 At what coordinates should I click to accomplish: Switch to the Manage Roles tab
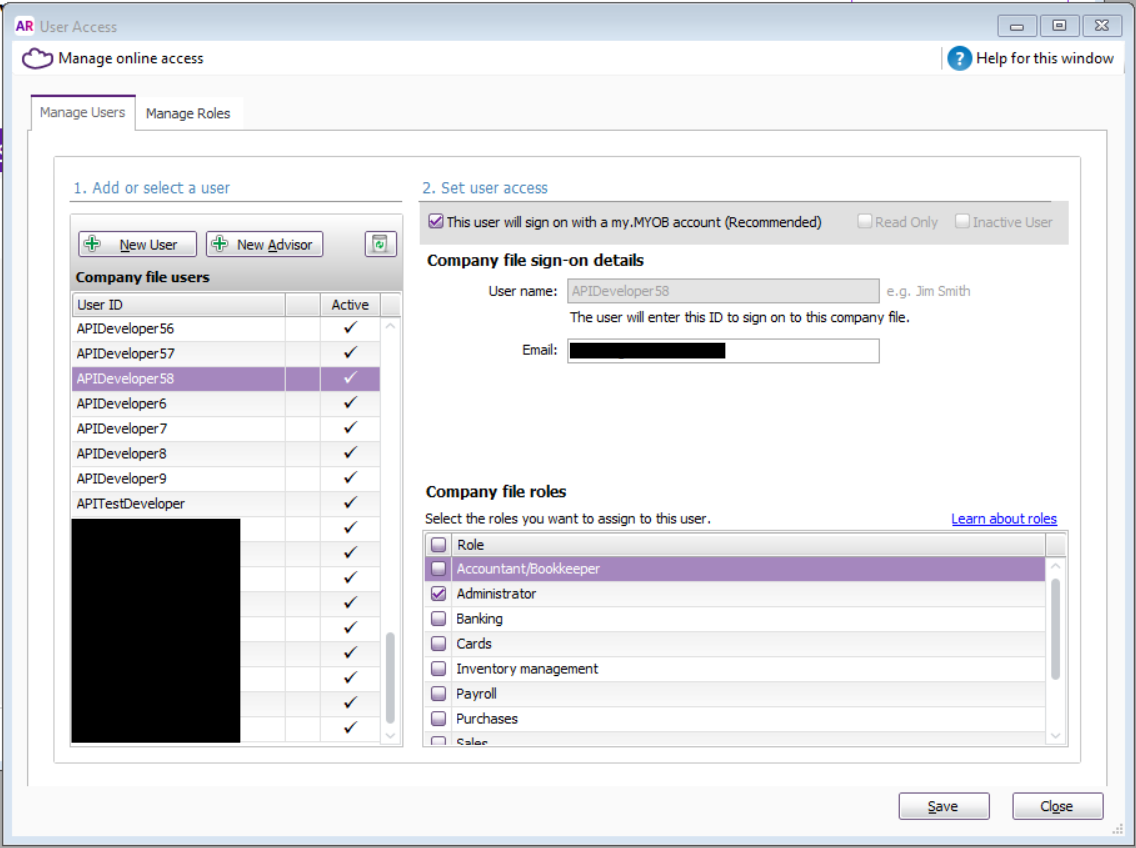(x=188, y=114)
